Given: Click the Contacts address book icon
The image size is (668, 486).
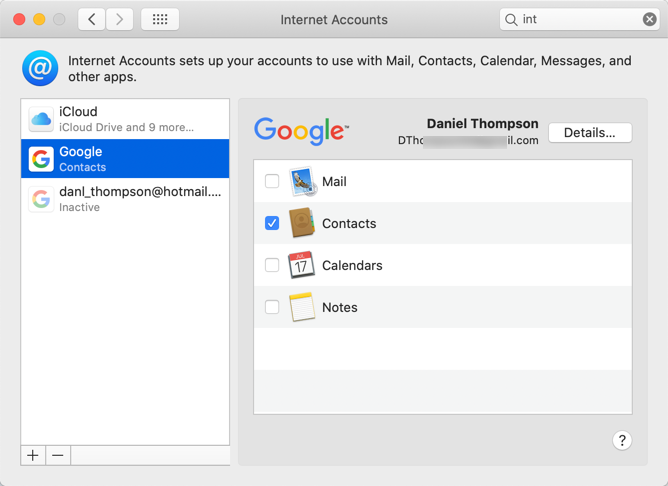Looking at the screenshot, I should [x=302, y=222].
